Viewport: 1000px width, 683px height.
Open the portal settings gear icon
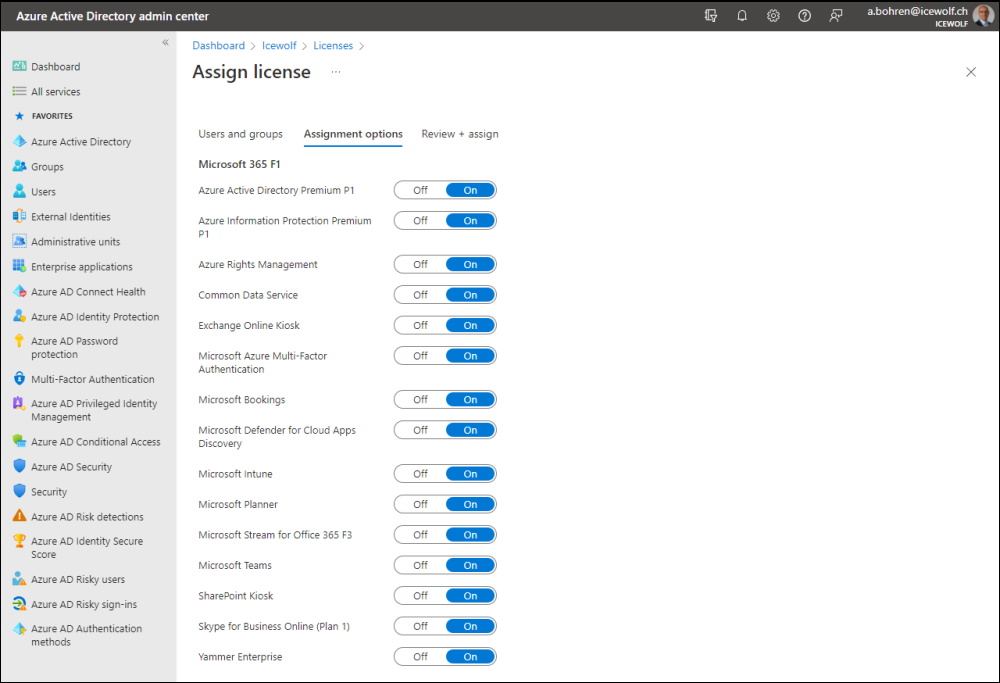[x=773, y=15]
